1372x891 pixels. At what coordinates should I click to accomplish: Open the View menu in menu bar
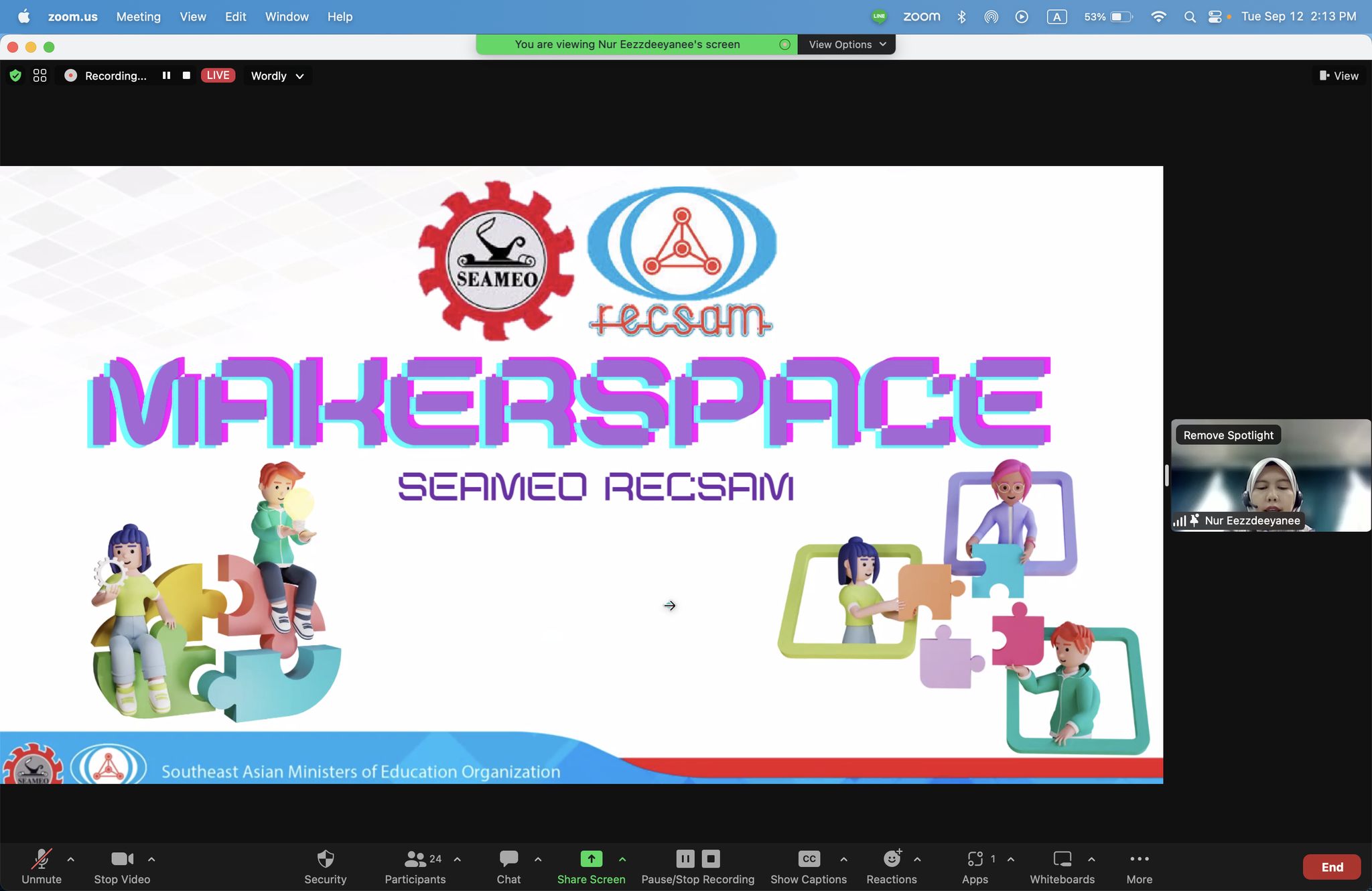193,17
